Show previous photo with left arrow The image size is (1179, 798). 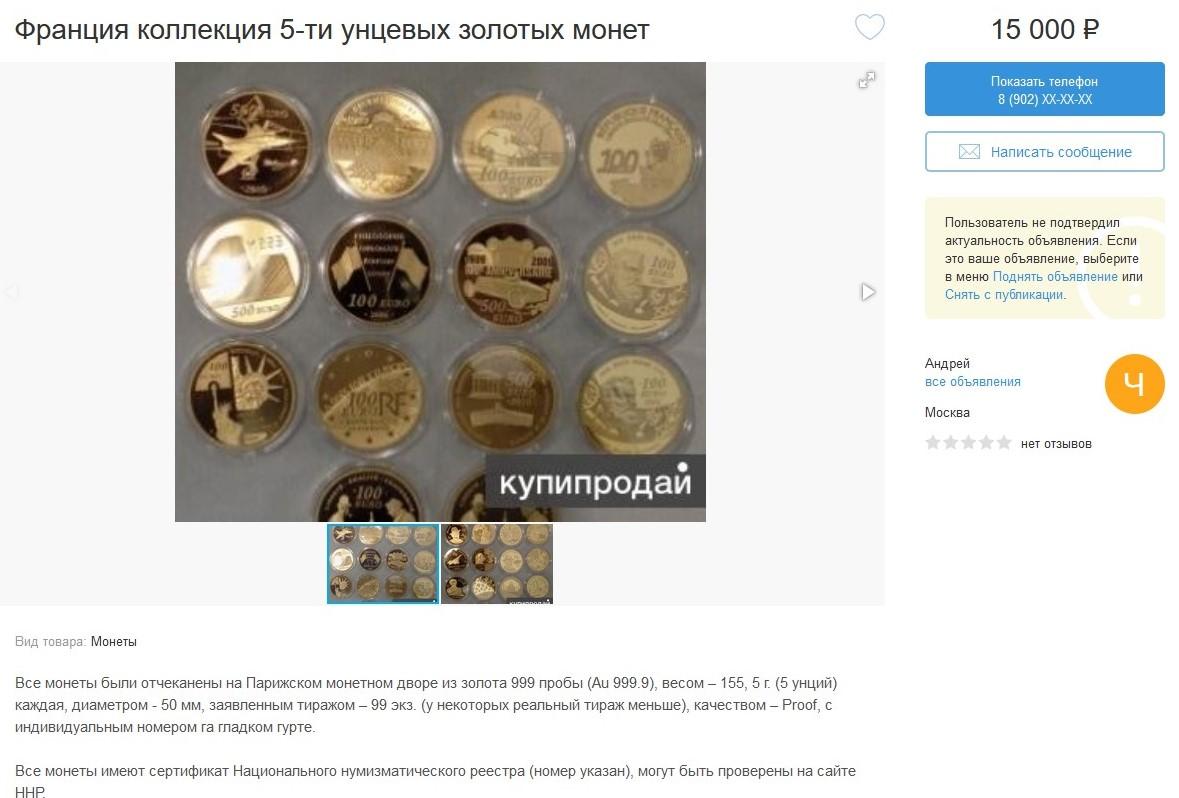11,292
